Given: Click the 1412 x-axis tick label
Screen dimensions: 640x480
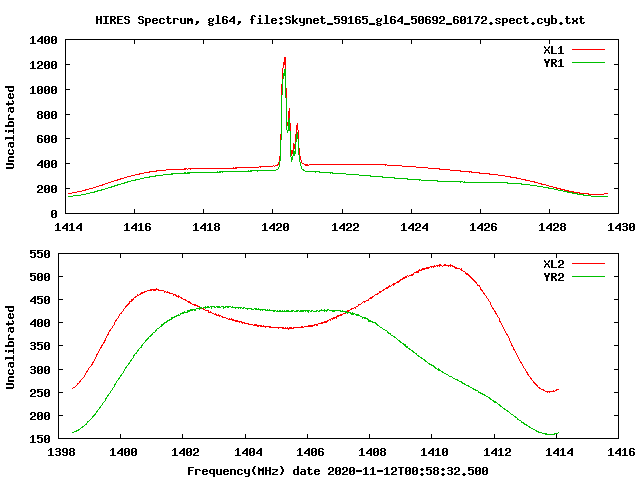Looking at the screenshot, I should click(497, 452).
